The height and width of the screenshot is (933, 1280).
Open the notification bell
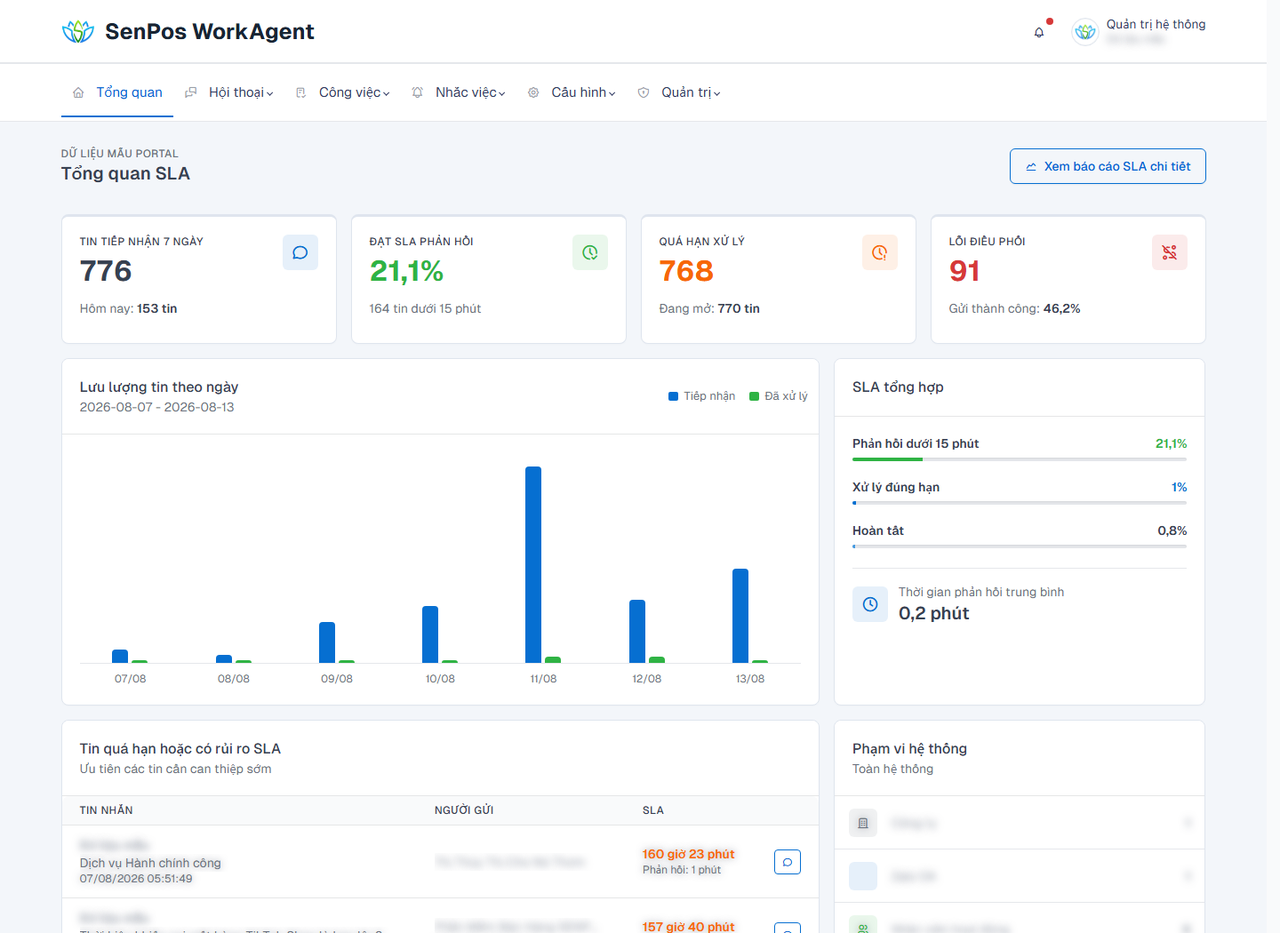coord(1039,32)
